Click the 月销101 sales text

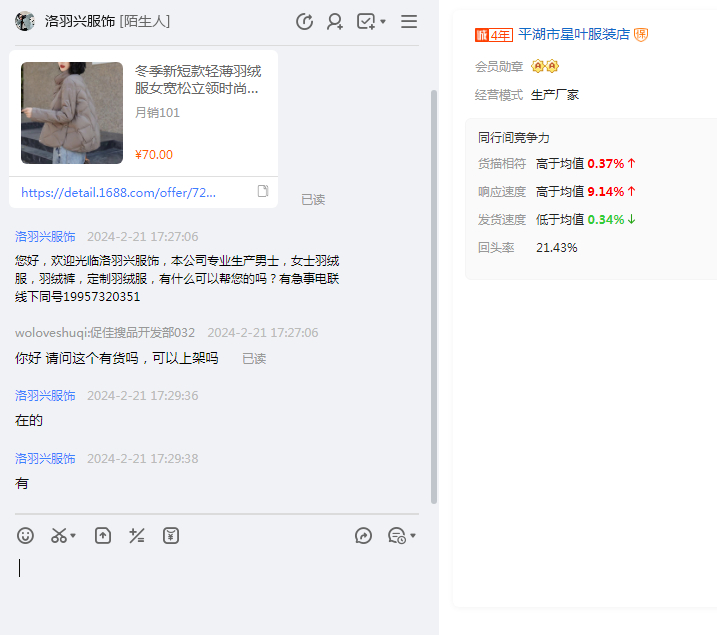[x=157, y=112]
